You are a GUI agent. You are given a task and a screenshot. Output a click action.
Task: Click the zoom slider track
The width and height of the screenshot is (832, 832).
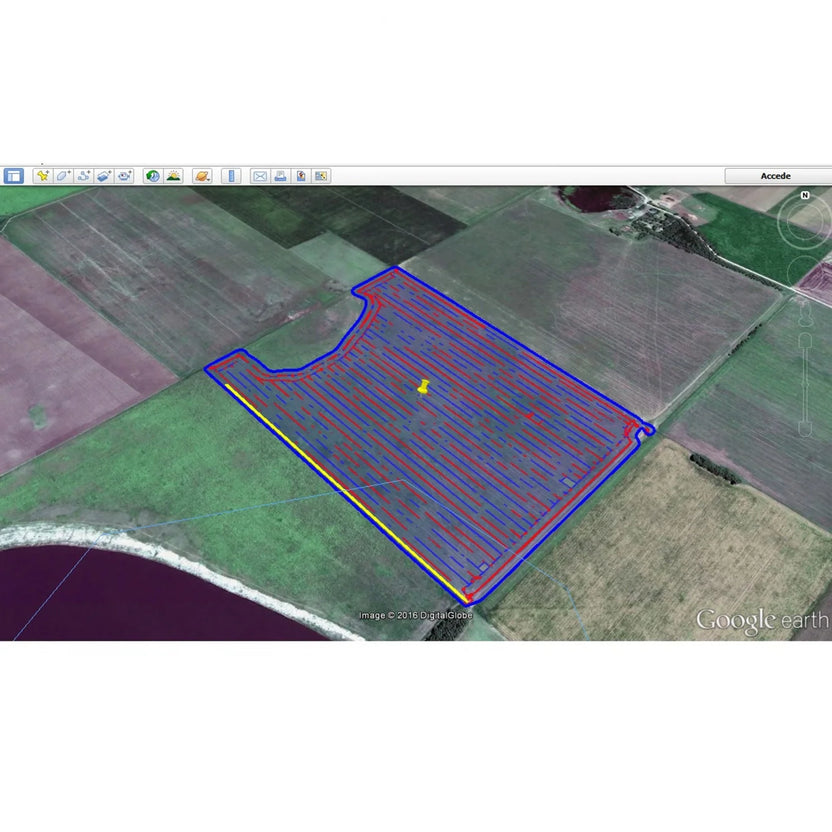805,385
